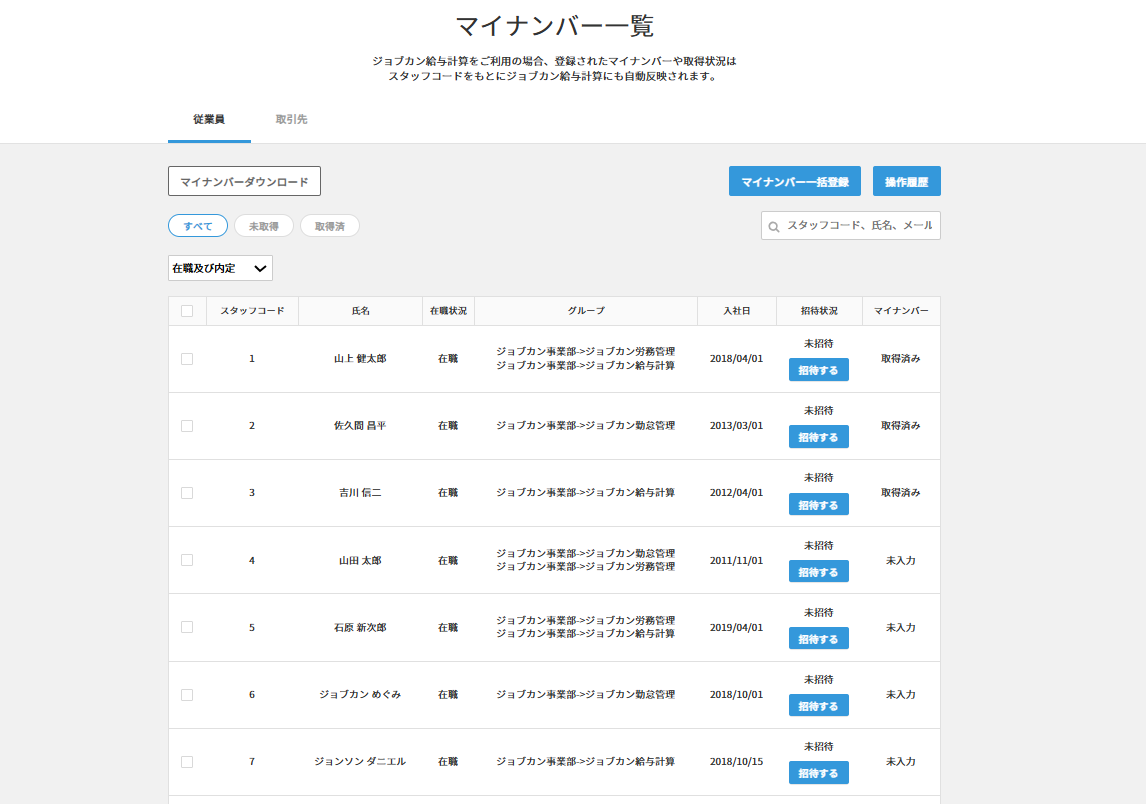Click the search magnifier icon
The image size is (1146, 804).
(x=773, y=227)
